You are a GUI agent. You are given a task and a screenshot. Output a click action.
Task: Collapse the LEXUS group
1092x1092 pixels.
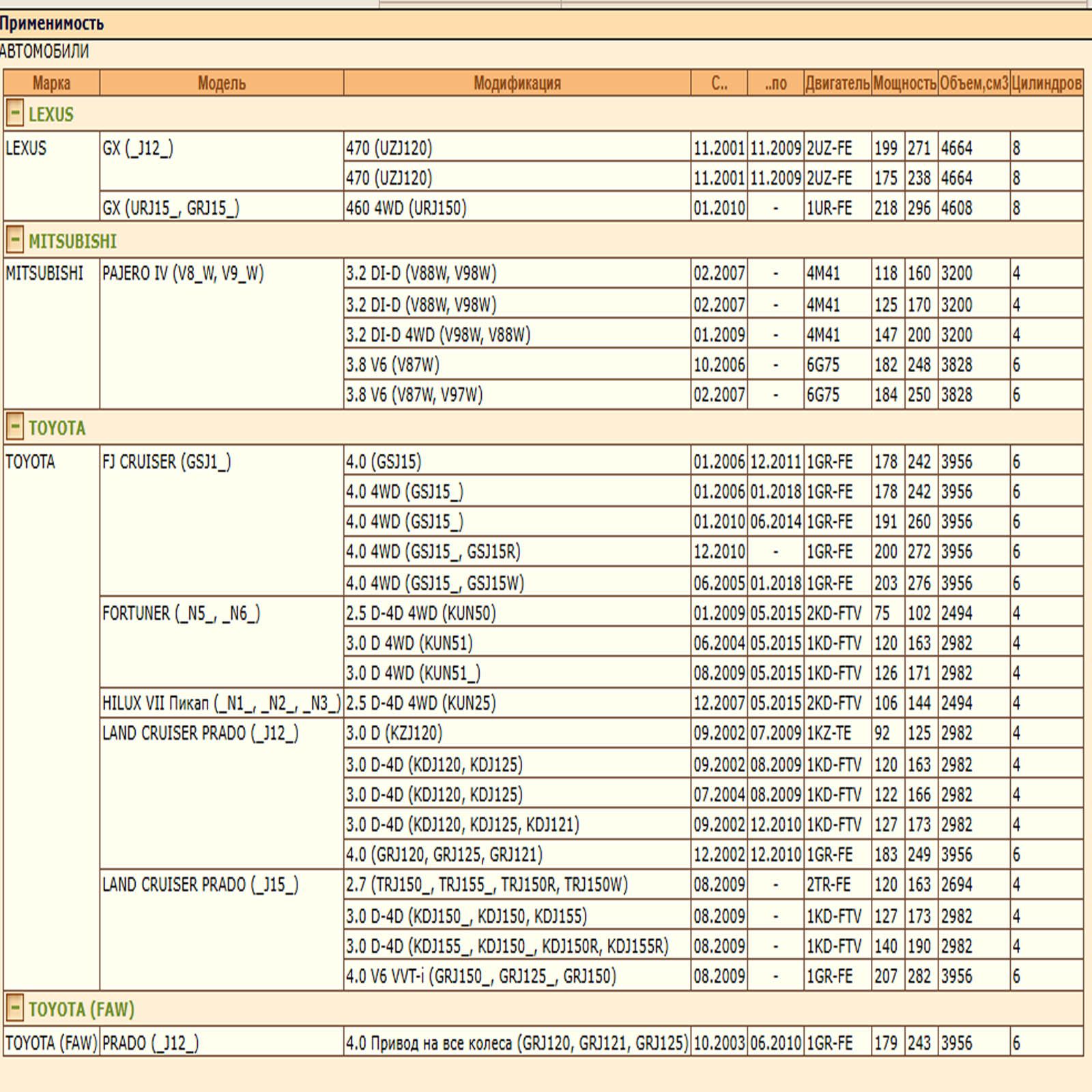tap(14, 113)
